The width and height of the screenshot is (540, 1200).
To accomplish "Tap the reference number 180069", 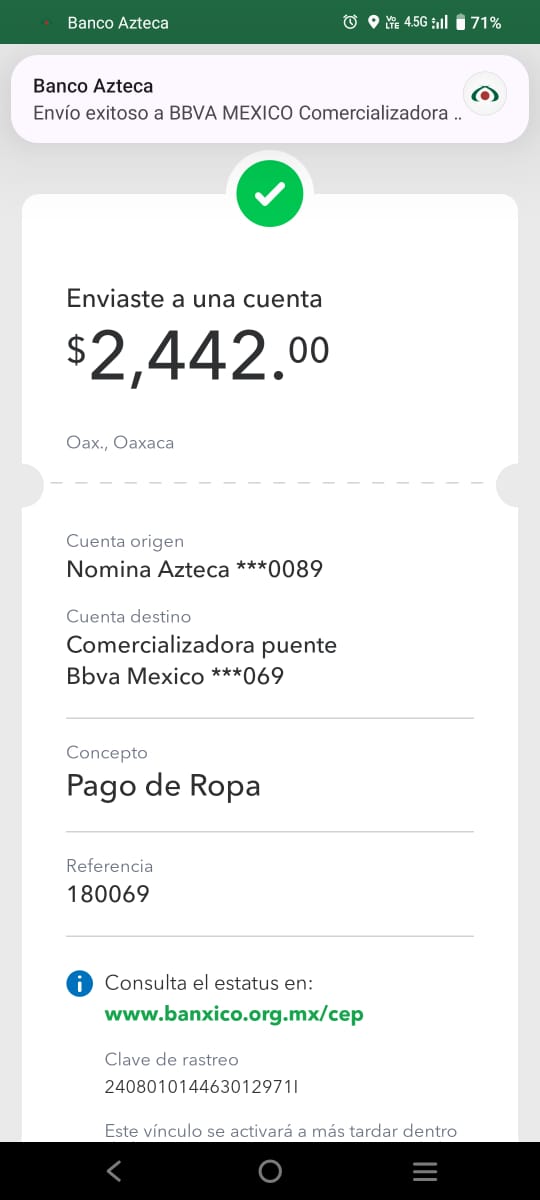I will pyautogui.click(x=108, y=894).
